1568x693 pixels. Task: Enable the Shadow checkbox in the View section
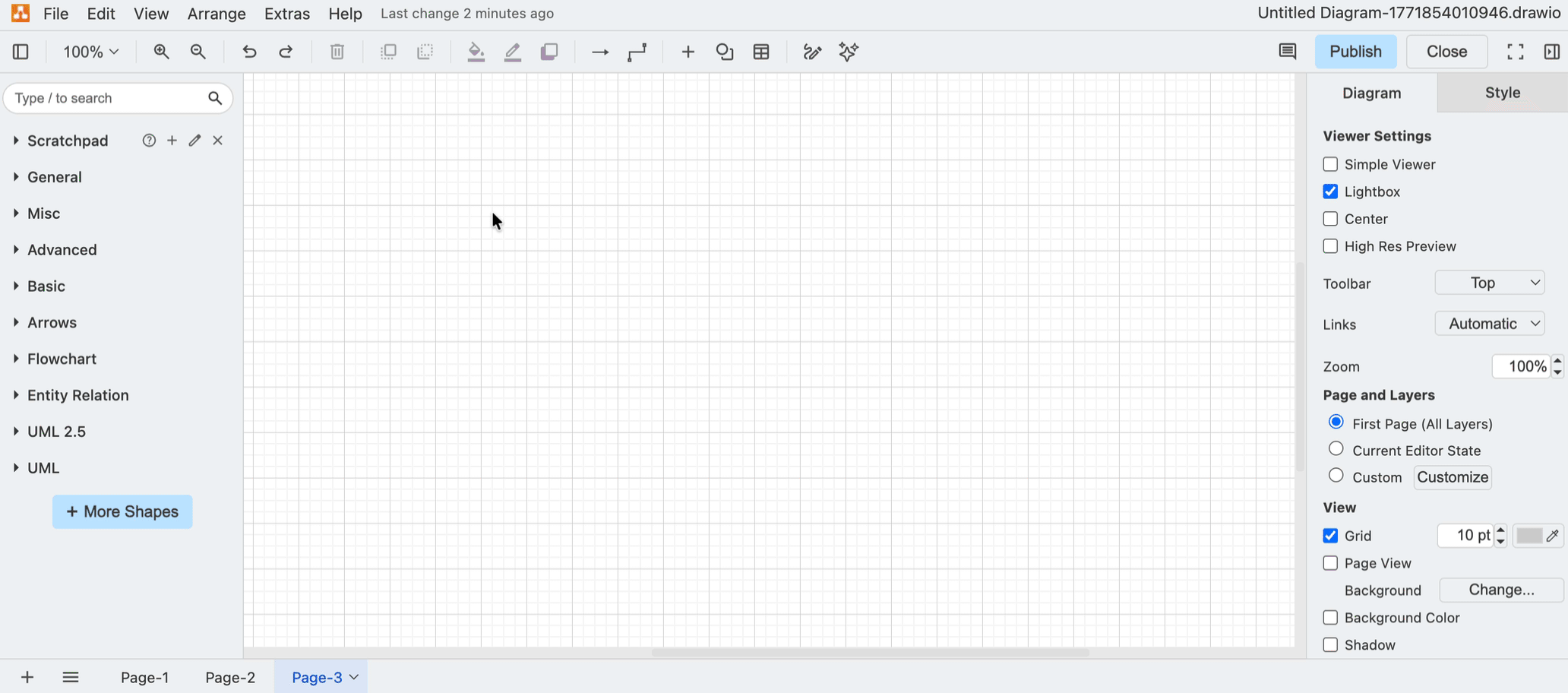1330,645
